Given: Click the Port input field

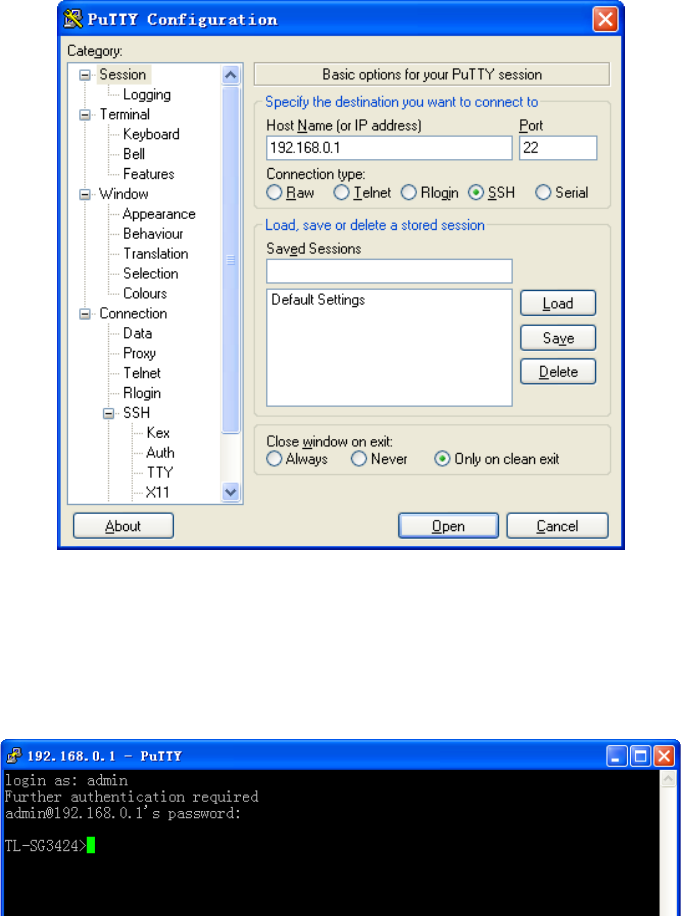Looking at the screenshot, I should pos(558,148).
